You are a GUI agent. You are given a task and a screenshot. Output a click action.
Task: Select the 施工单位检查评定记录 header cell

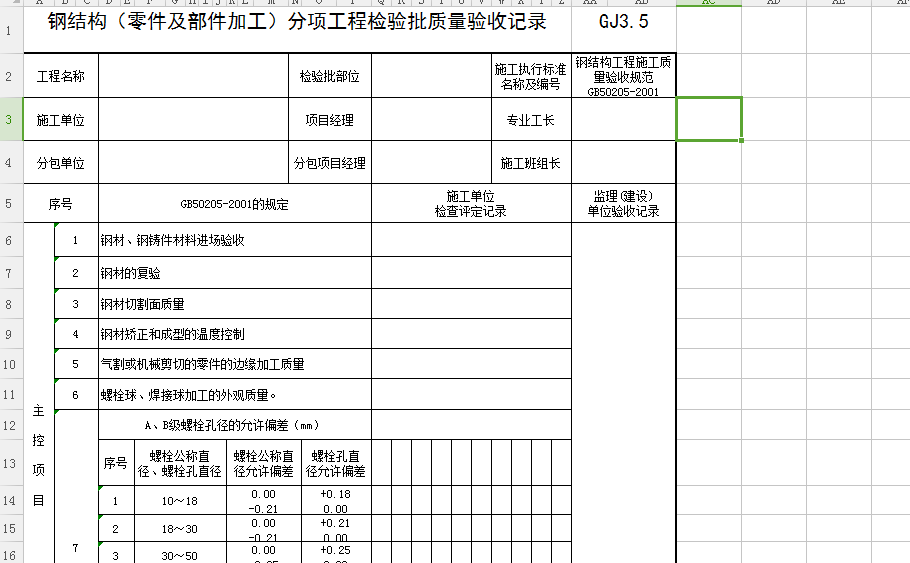(470, 204)
